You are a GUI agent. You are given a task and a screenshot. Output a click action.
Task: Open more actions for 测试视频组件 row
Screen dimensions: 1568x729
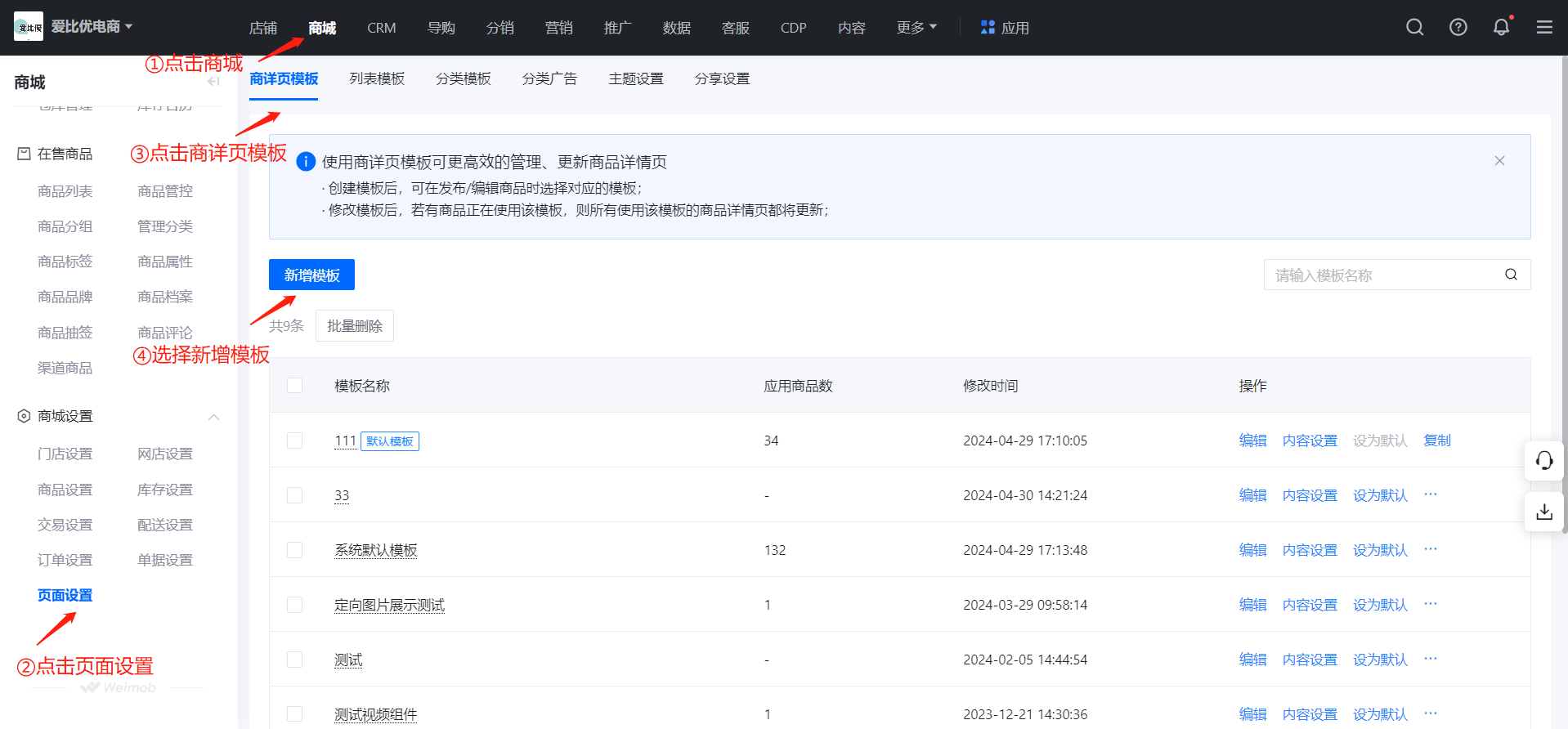click(x=1431, y=713)
